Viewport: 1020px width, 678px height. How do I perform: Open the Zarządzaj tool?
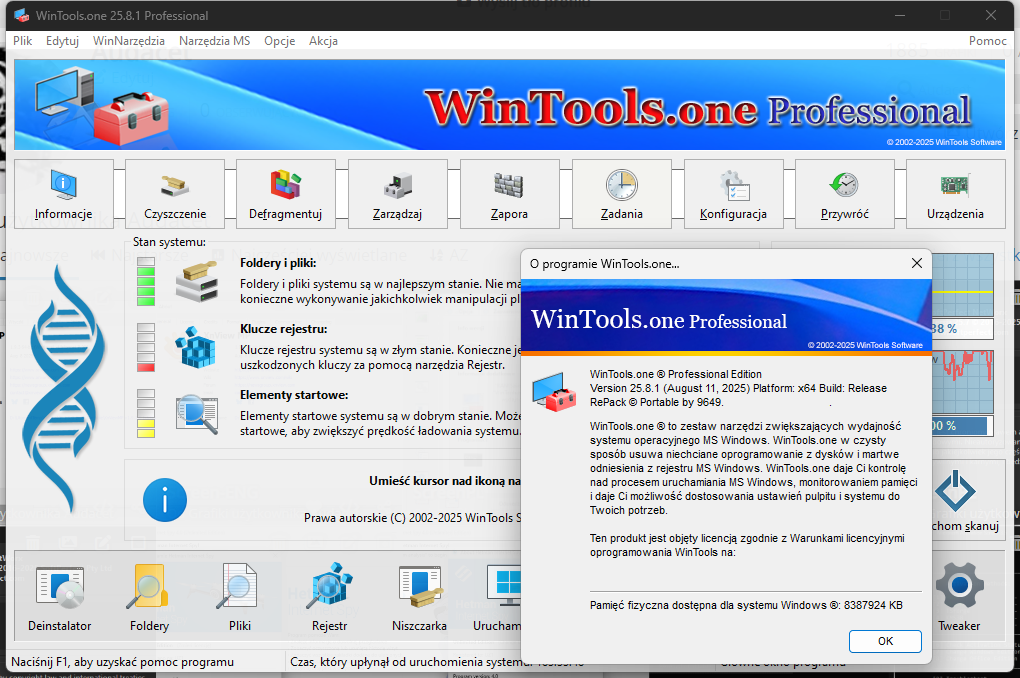[x=397, y=194]
